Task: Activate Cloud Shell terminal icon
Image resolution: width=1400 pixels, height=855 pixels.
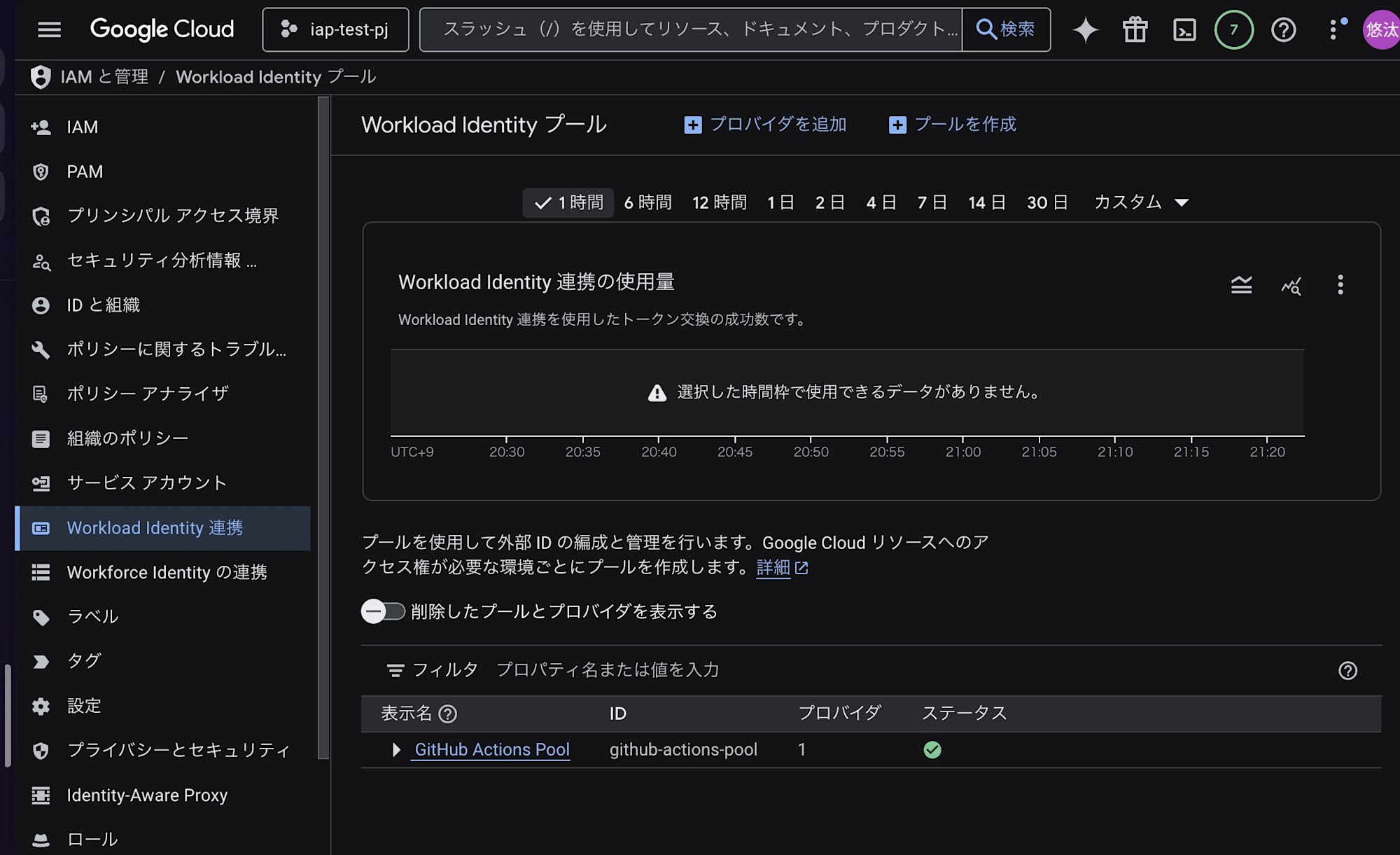Action: pos(1184,29)
